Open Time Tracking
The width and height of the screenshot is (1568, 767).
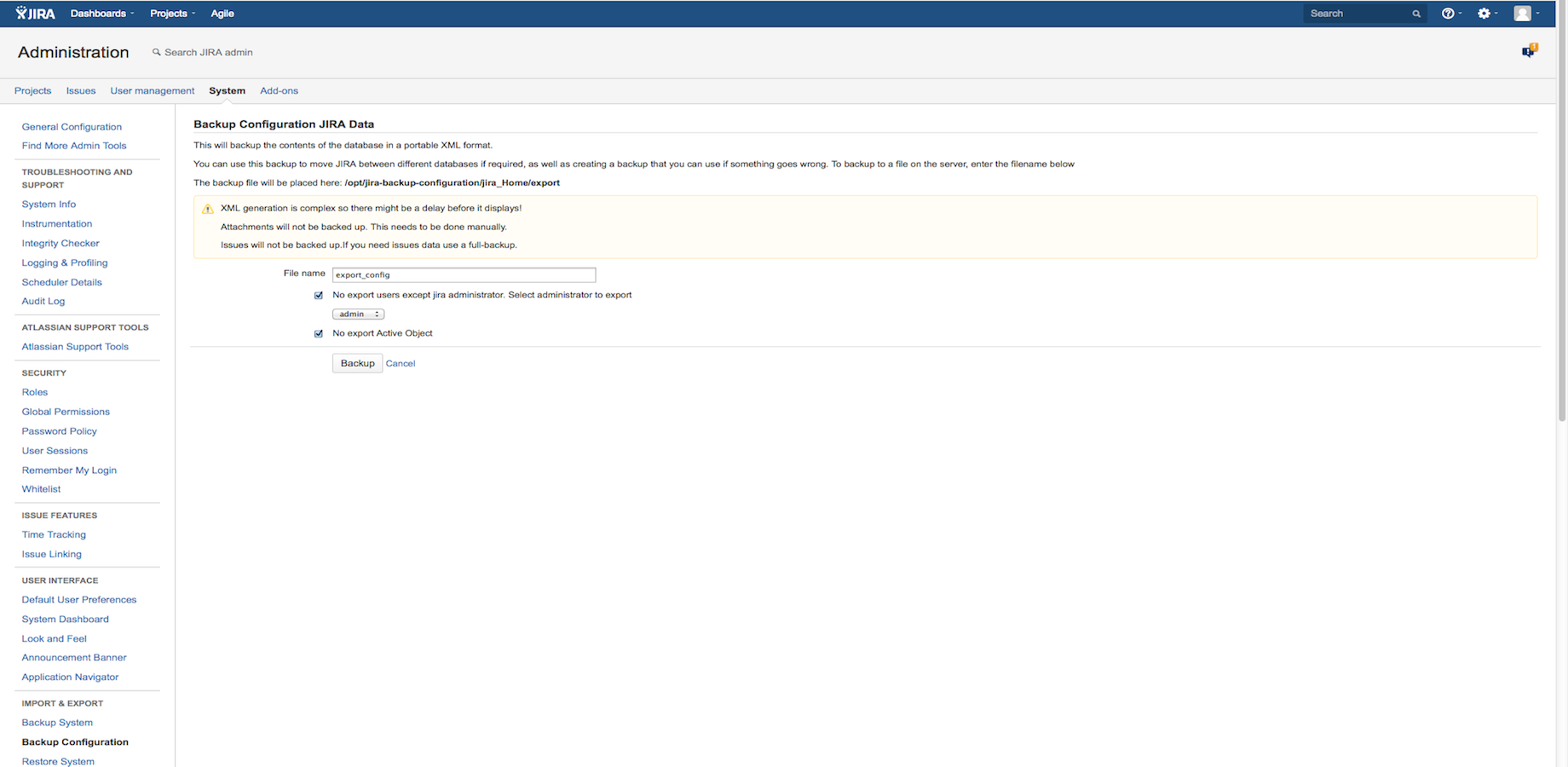coord(54,535)
